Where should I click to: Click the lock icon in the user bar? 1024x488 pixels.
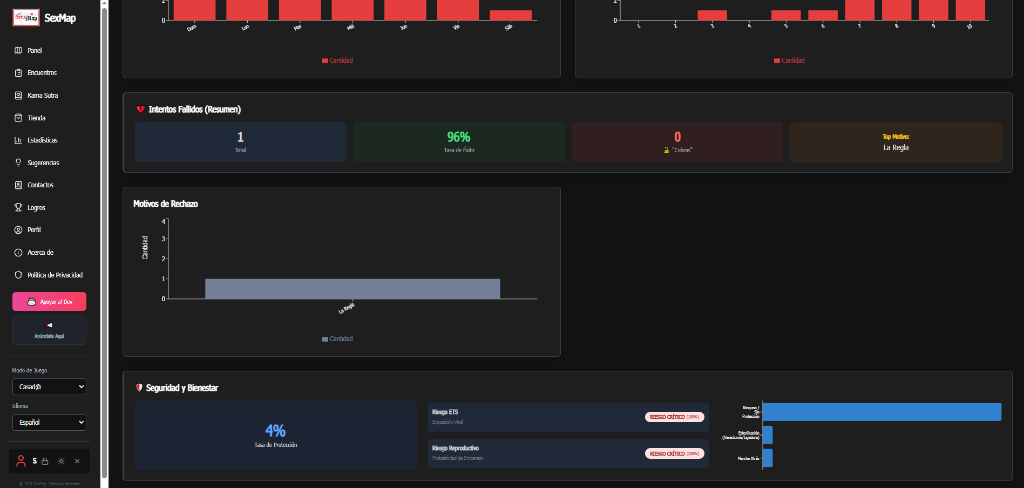click(45, 461)
